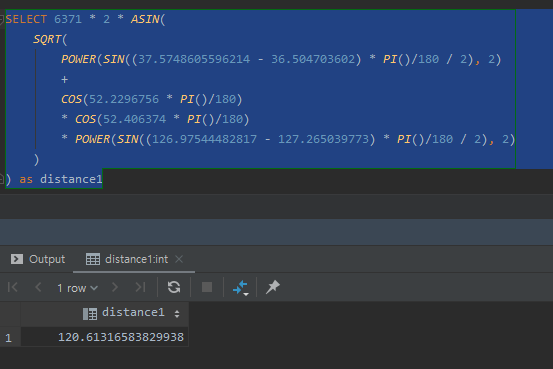Viewport: 553px width, 369px height.
Task: Go to next page of results
Action: click(x=115, y=287)
